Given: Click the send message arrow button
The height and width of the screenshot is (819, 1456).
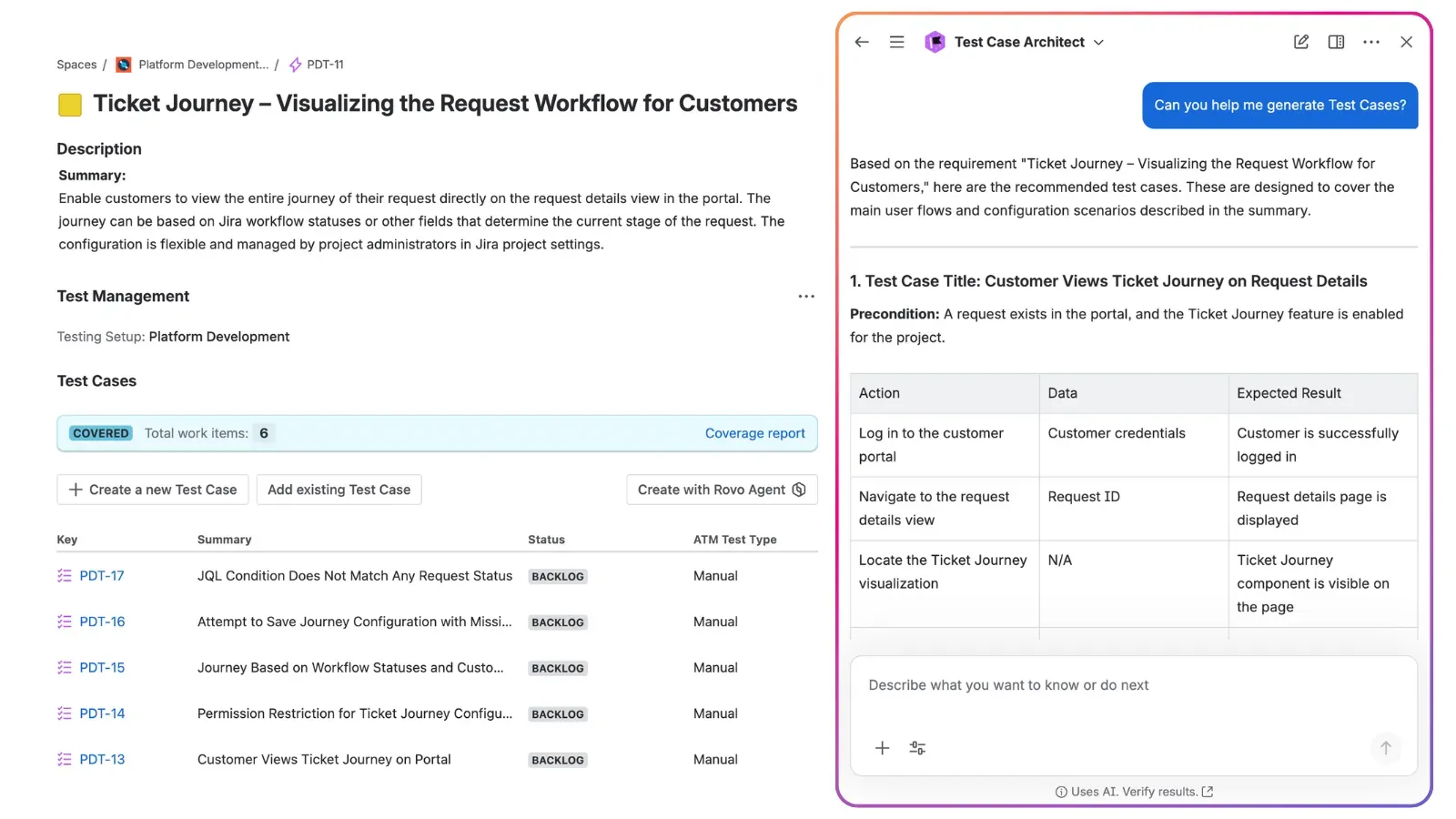Looking at the screenshot, I should tap(1384, 747).
